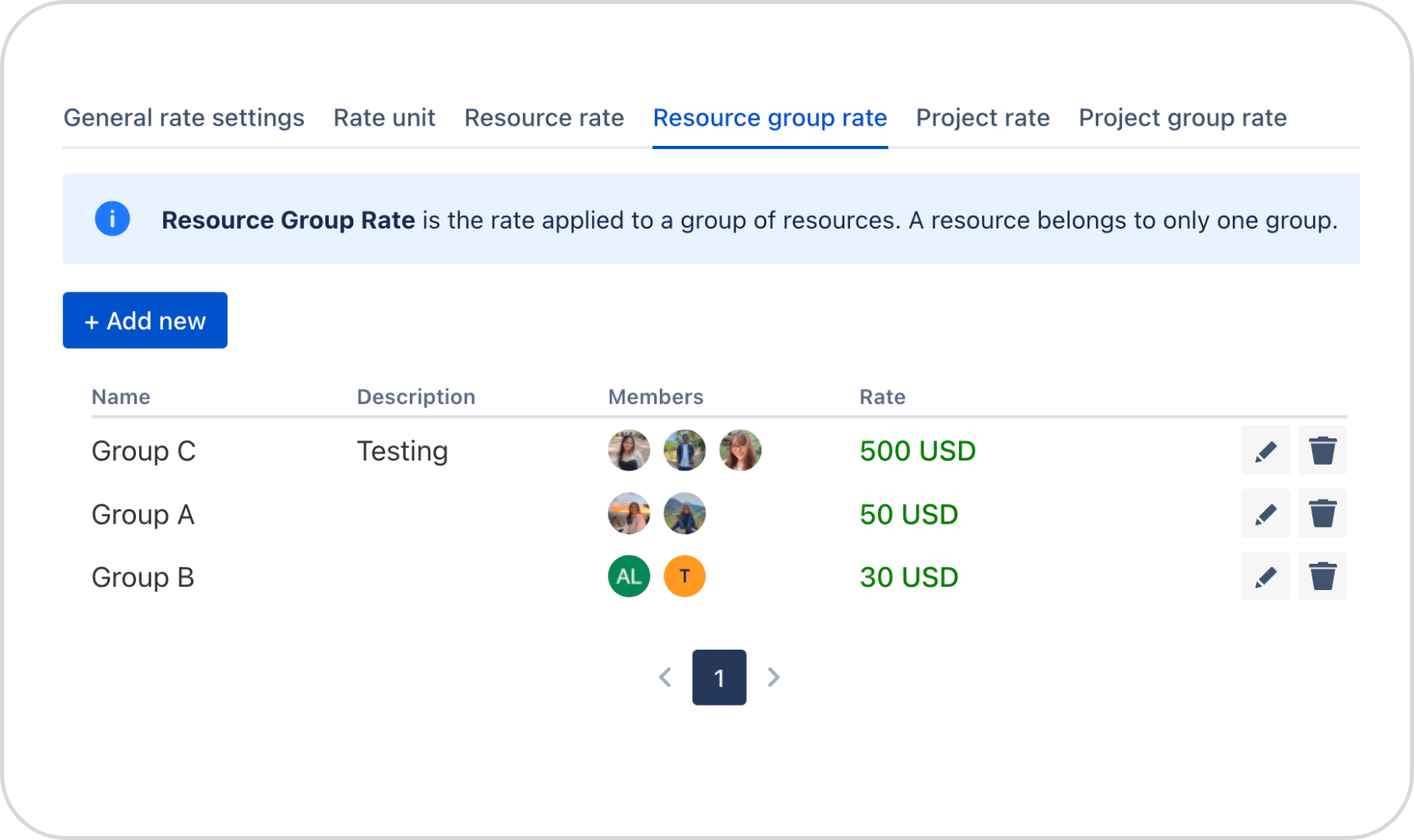Switch to Project group rate tab
1414x840 pixels.
[x=1182, y=118]
